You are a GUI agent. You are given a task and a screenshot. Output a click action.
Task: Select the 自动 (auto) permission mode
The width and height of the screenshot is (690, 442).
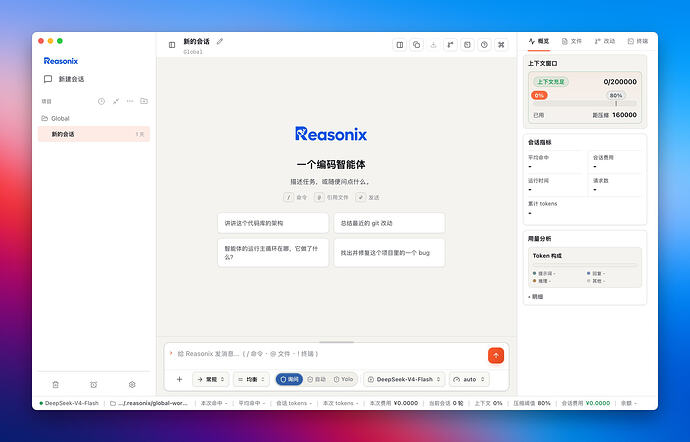(317, 379)
